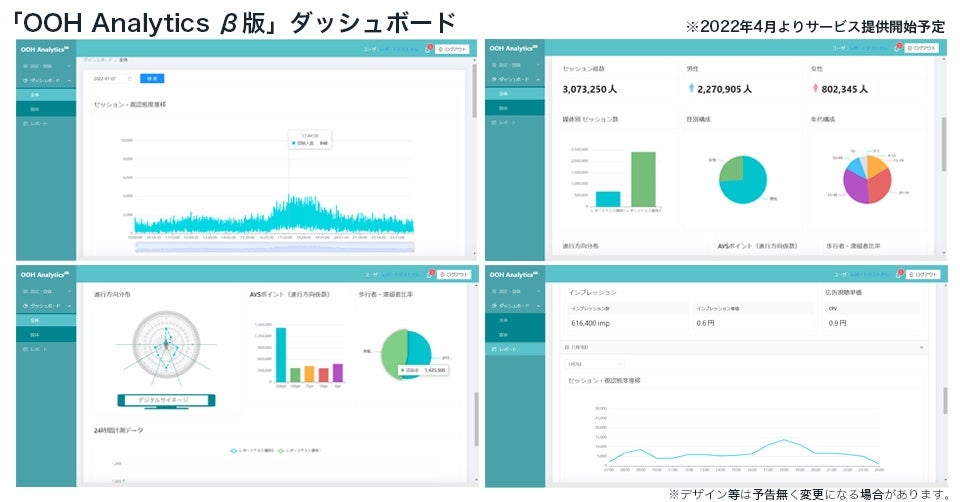Open the calendar icon in the date field
The width and height of the screenshot is (960, 502).
pyautogui.click(x=130, y=78)
